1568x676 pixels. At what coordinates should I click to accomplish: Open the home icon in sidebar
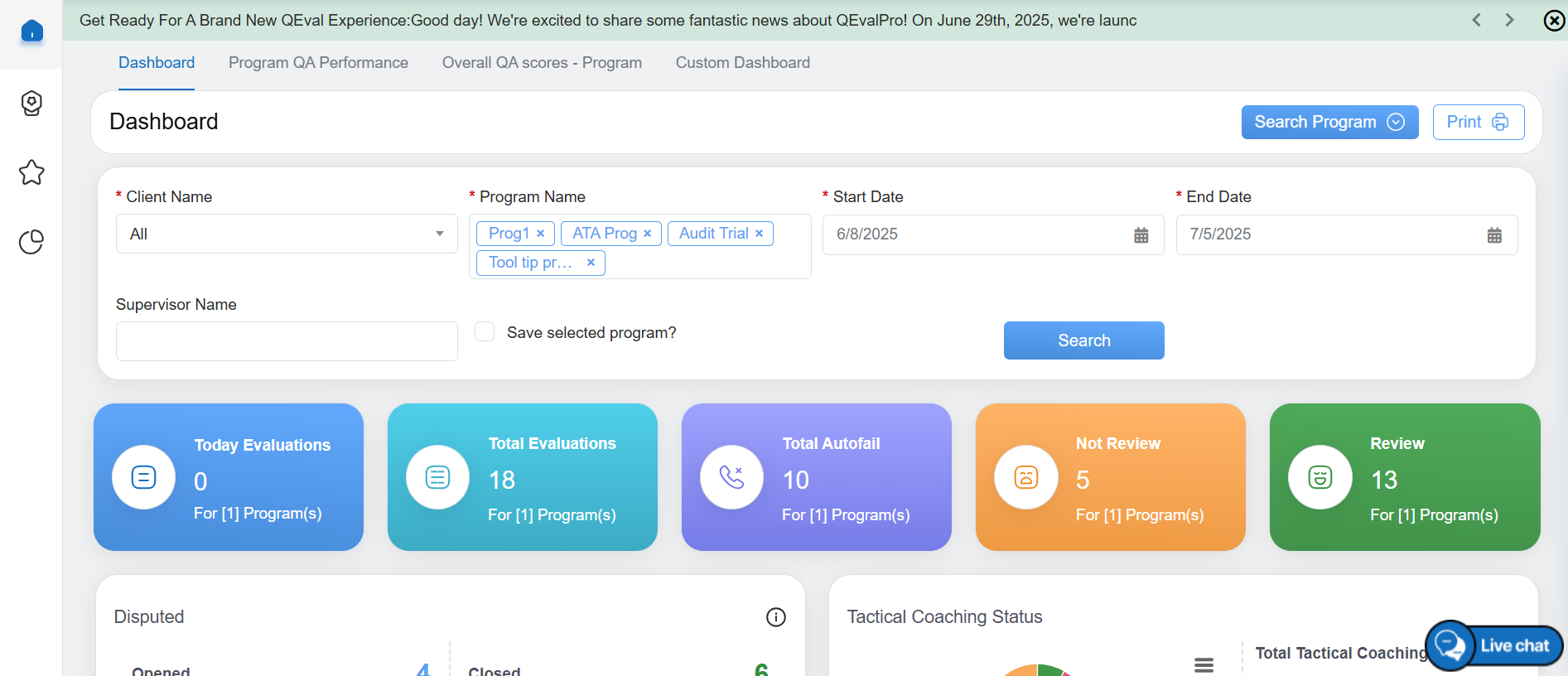pyautogui.click(x=31, y=31)
